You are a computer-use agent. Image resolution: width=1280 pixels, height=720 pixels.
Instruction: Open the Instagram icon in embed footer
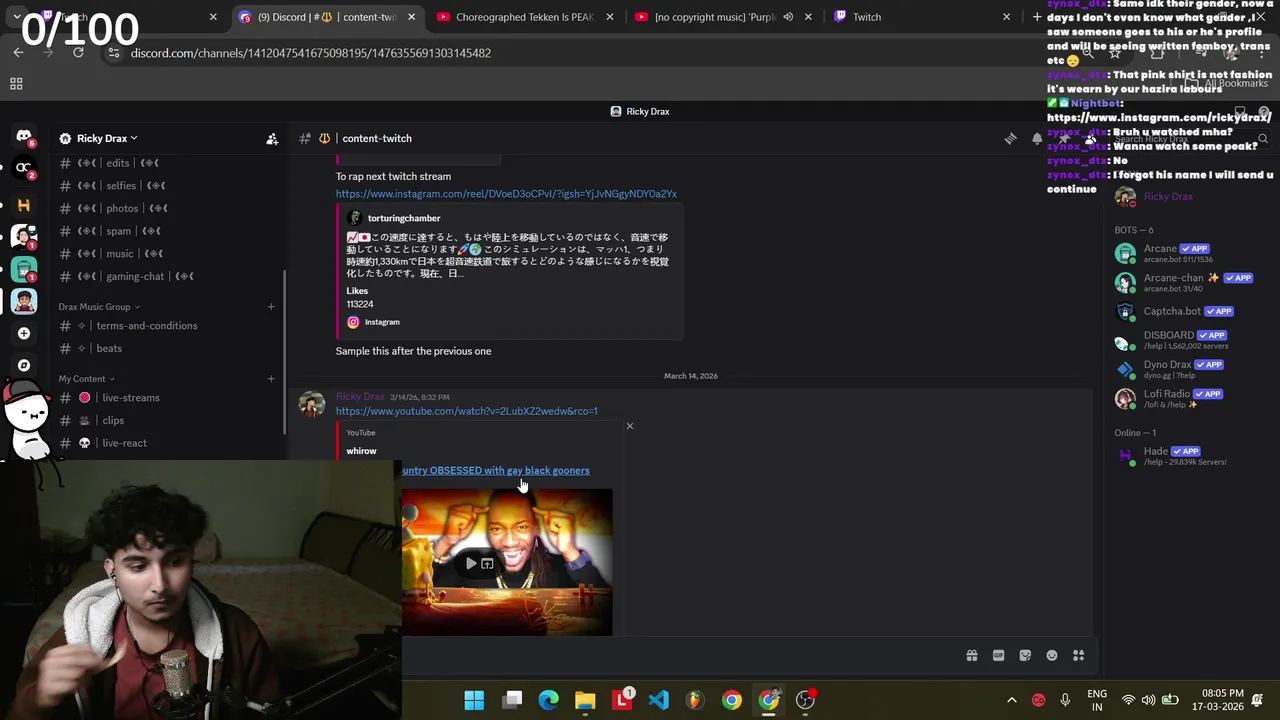pos(353,322)
